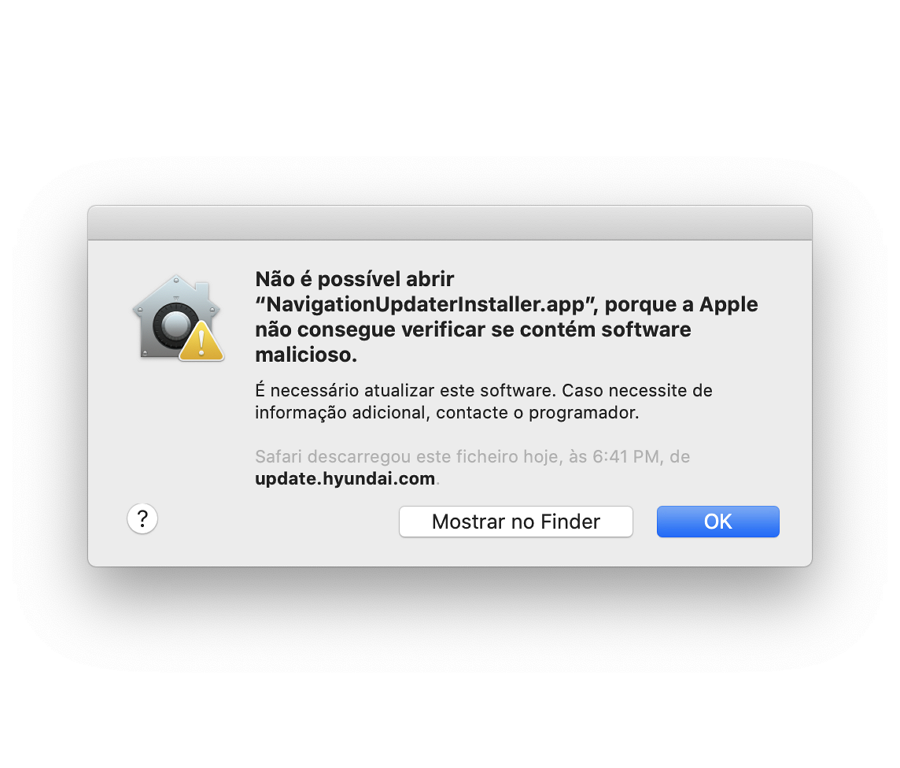Image resolution: width=900 pixels, height=768 pixels.
Task: Click the yellow warning triangle badge
Action: point(201,342)
